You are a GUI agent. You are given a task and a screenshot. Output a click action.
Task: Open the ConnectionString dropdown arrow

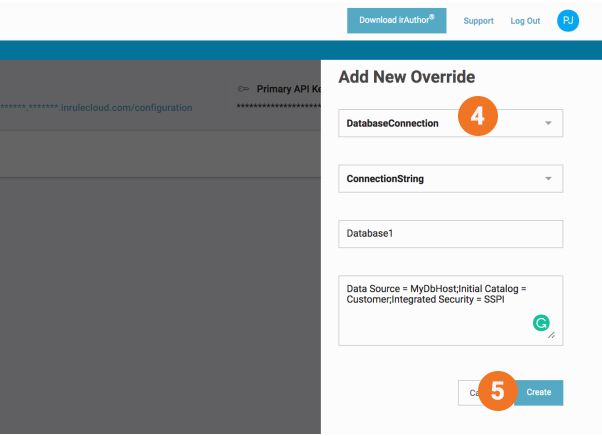pyautogui.click(x=548, y=179)
